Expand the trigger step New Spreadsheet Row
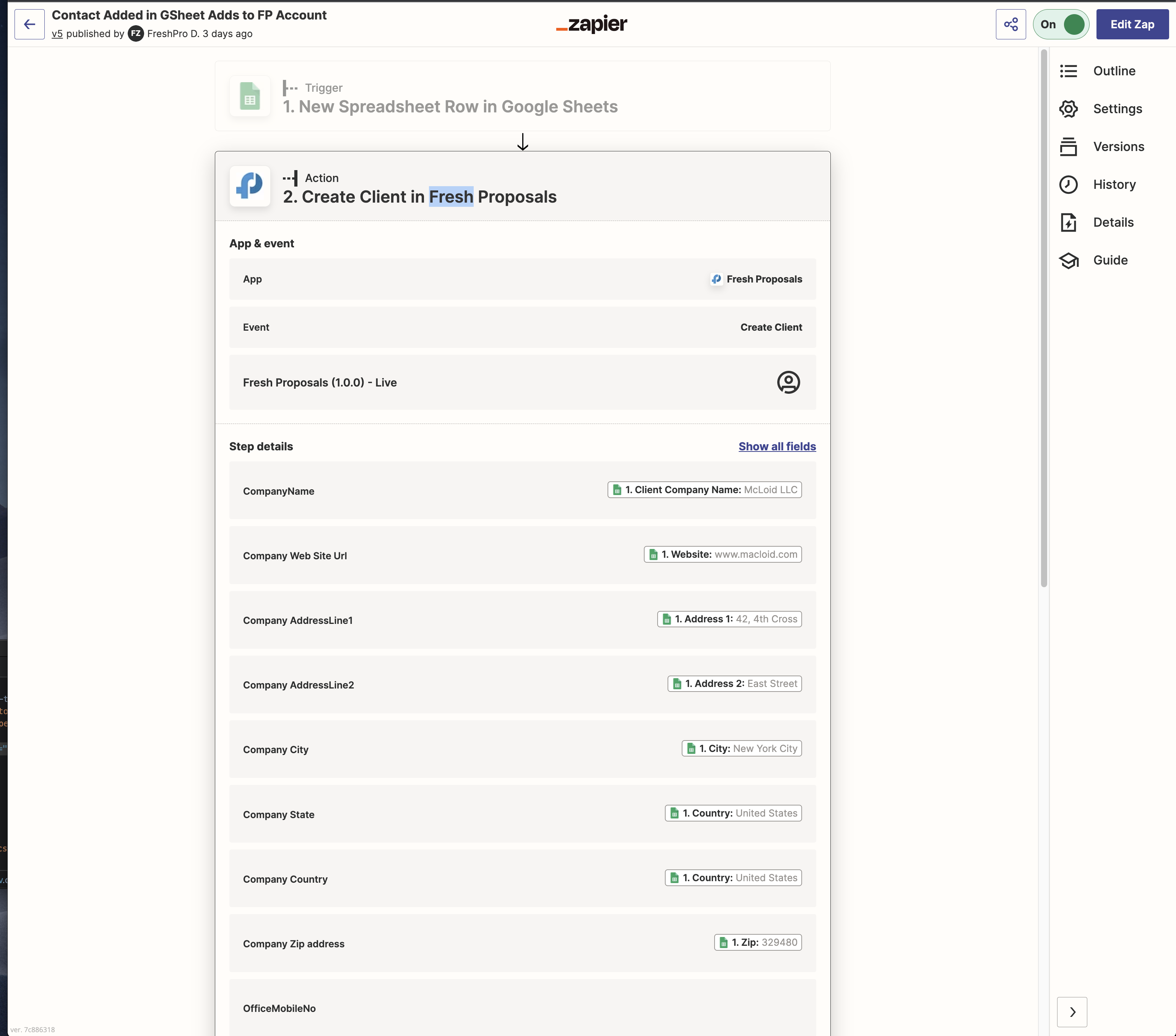 [450, 106]
